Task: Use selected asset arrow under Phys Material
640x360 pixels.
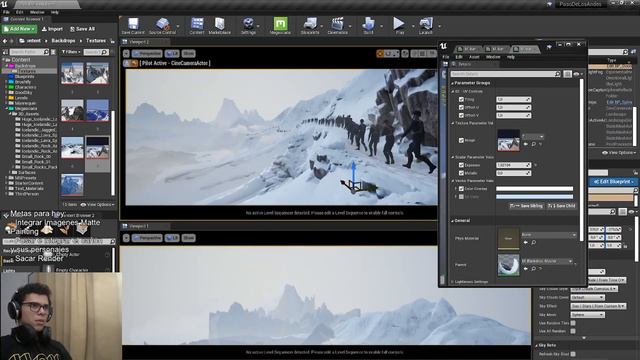Action: click(x=526, y=242)
